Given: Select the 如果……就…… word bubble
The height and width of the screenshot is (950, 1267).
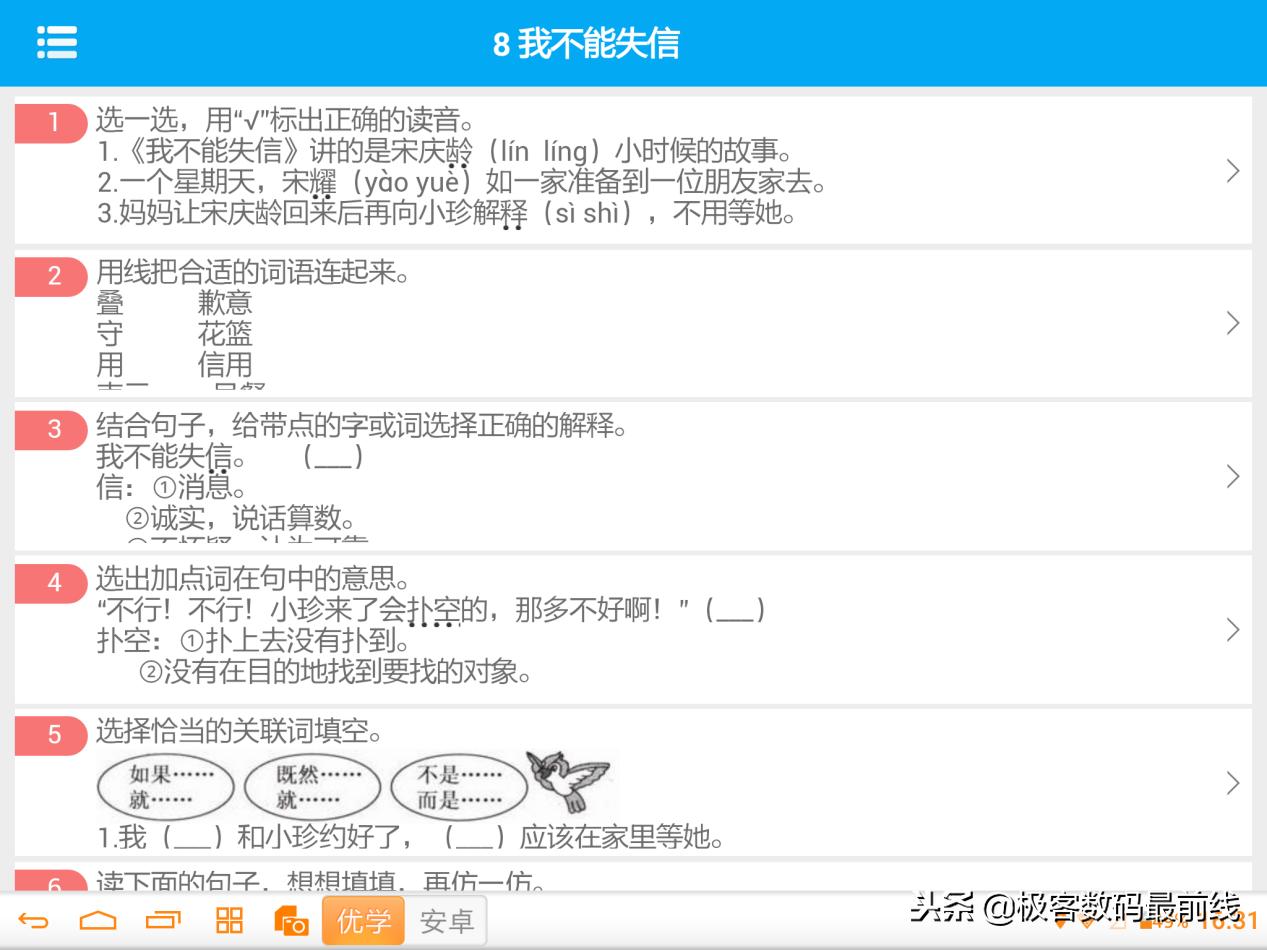Looking at the screenshot, I should (x=166, y=786).
